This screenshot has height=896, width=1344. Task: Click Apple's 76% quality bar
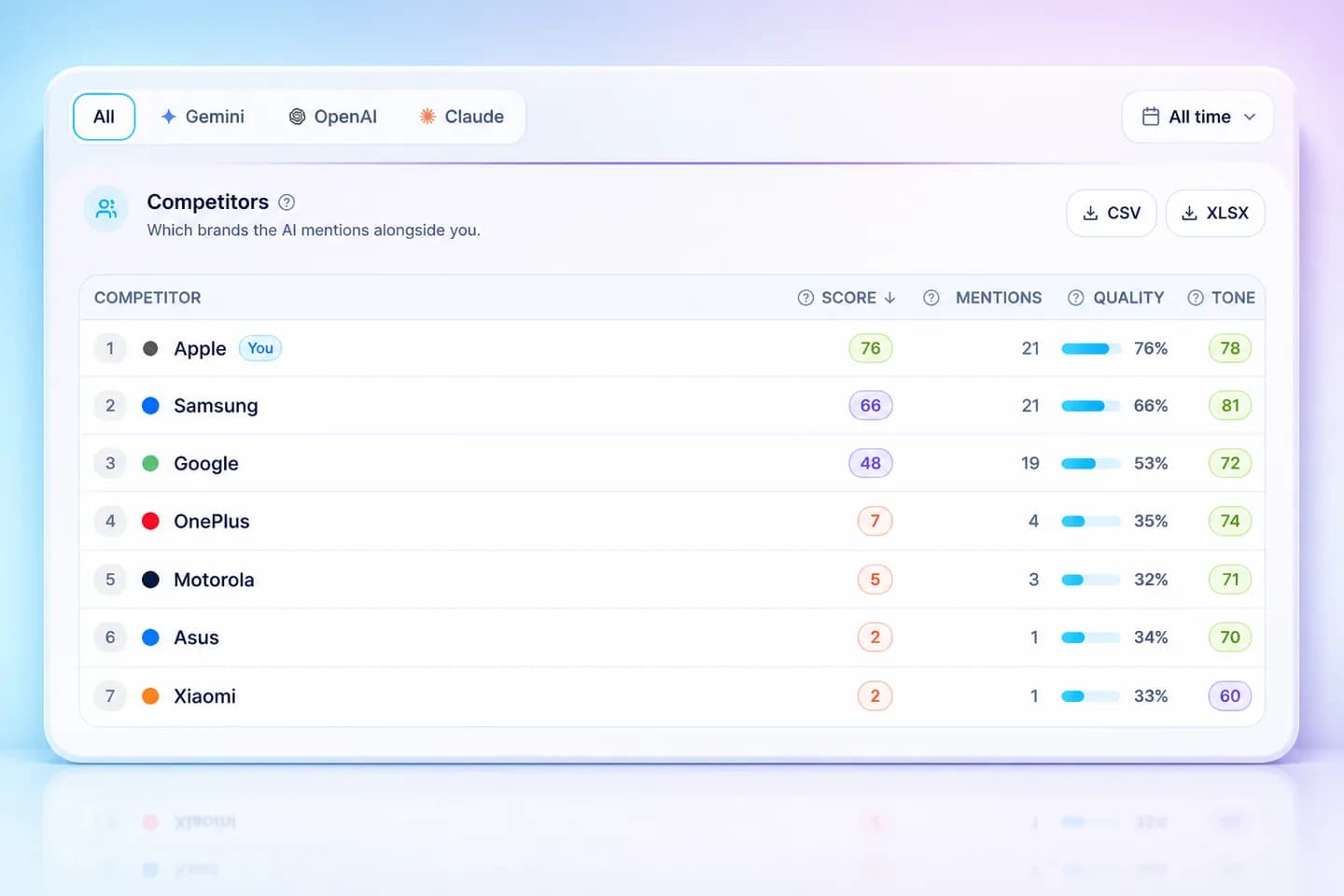(x=1091, y=349)
